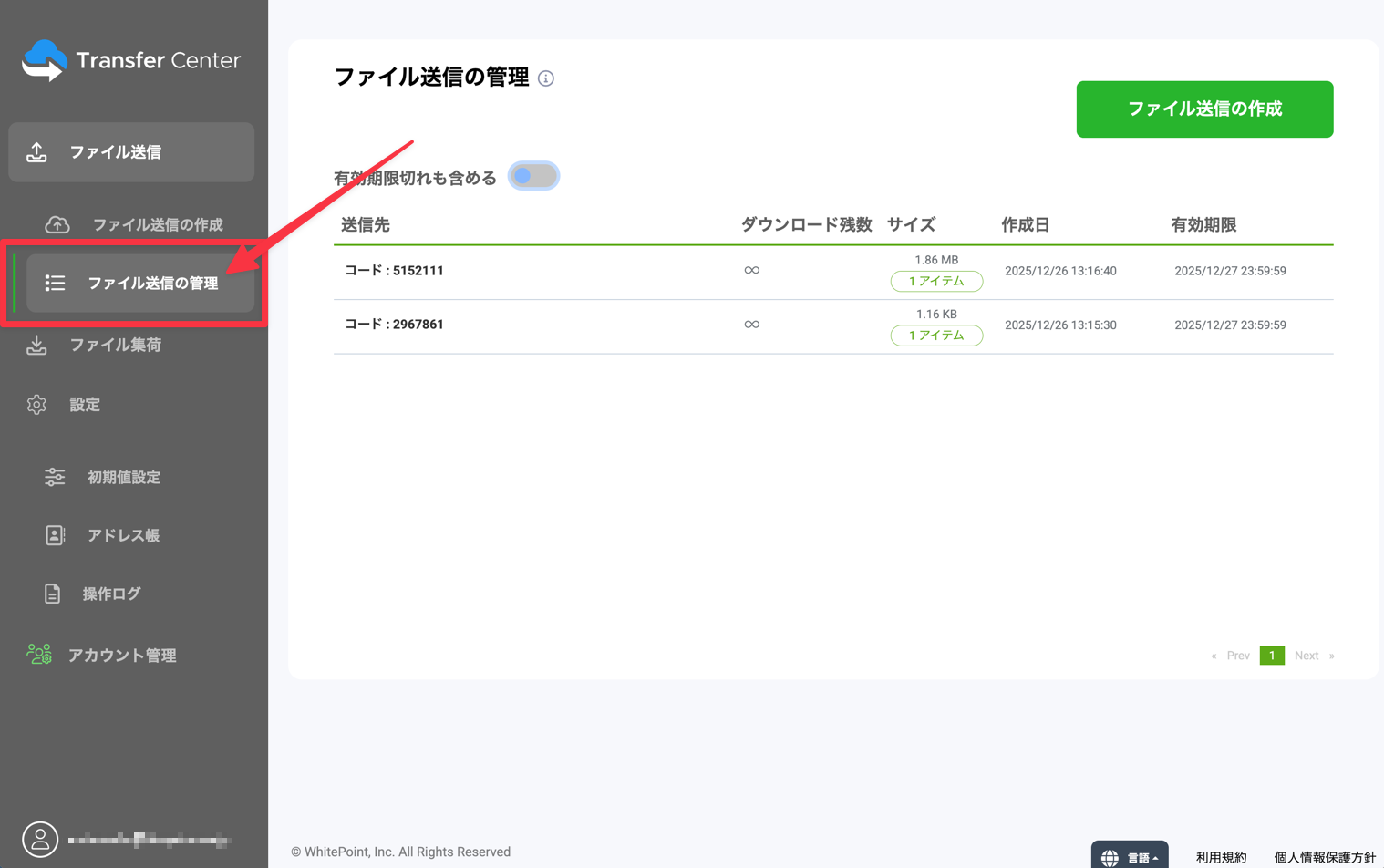Click the list icon next to ファイル送信の管理
The height and width of the screenshot is (868, 1384).
tap(55, 283)
